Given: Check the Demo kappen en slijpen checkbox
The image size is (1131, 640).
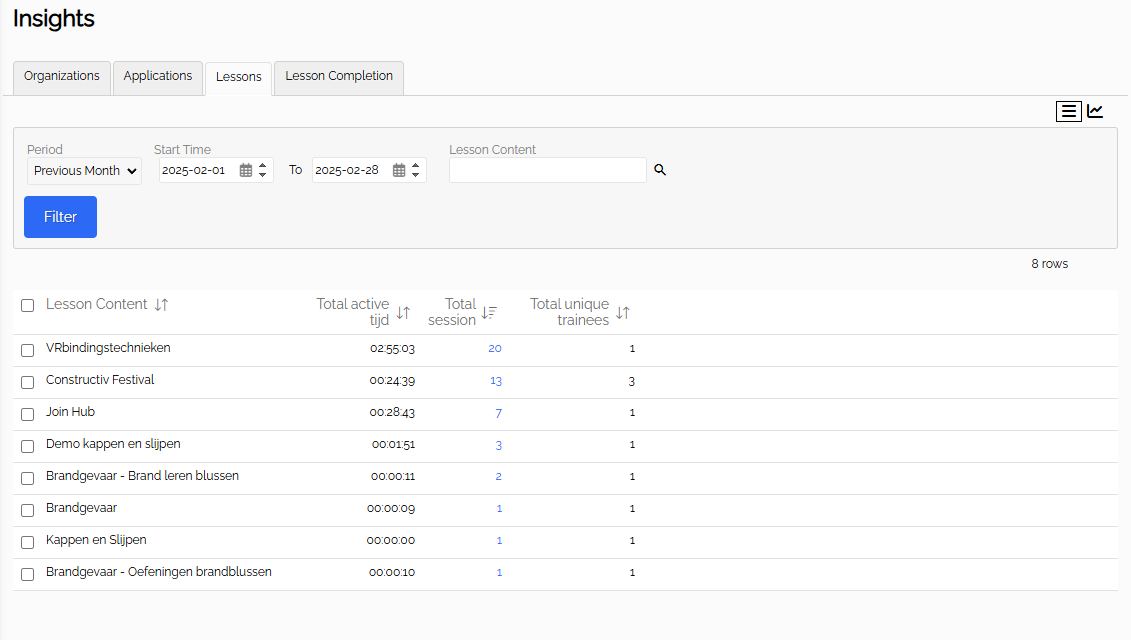Looking at the screenshot, I should (x=27, y=446).
